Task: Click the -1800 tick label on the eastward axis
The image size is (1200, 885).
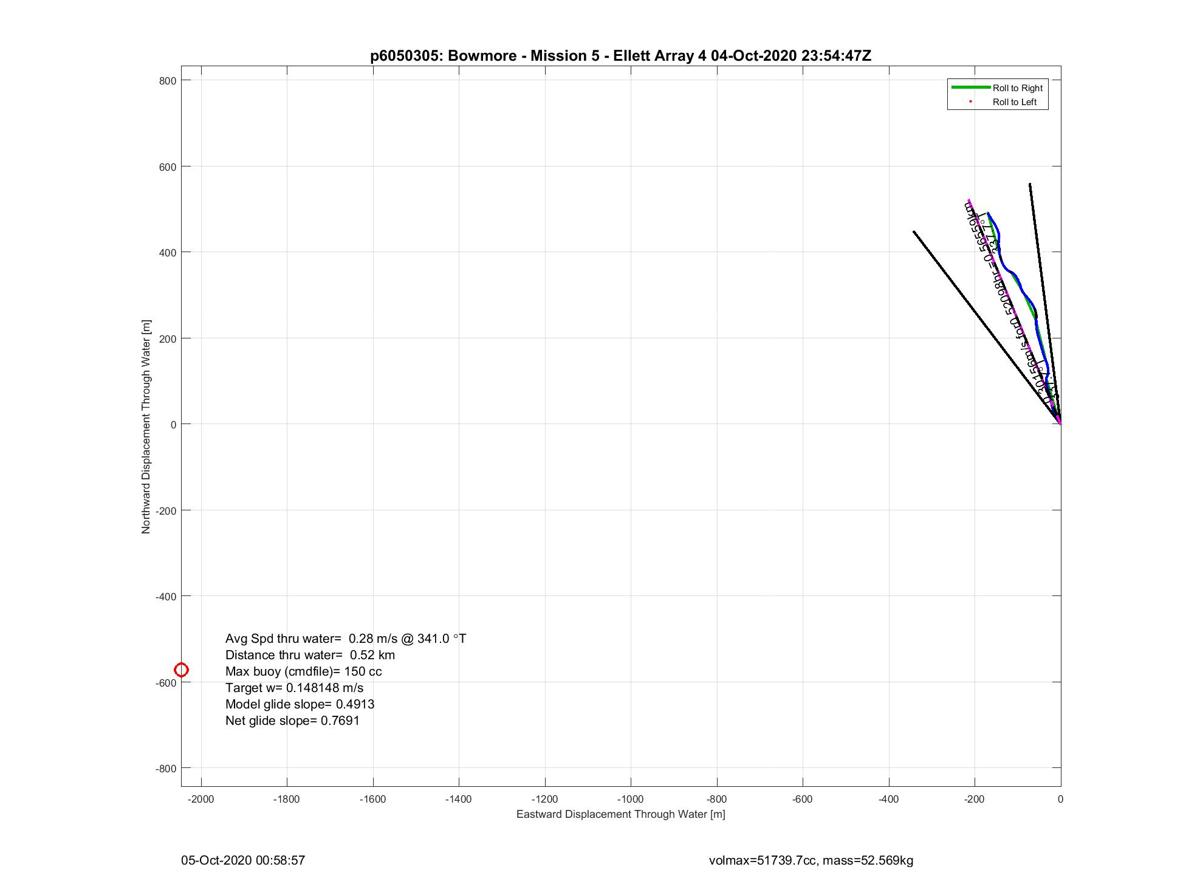Action: [x=287, y=800]
